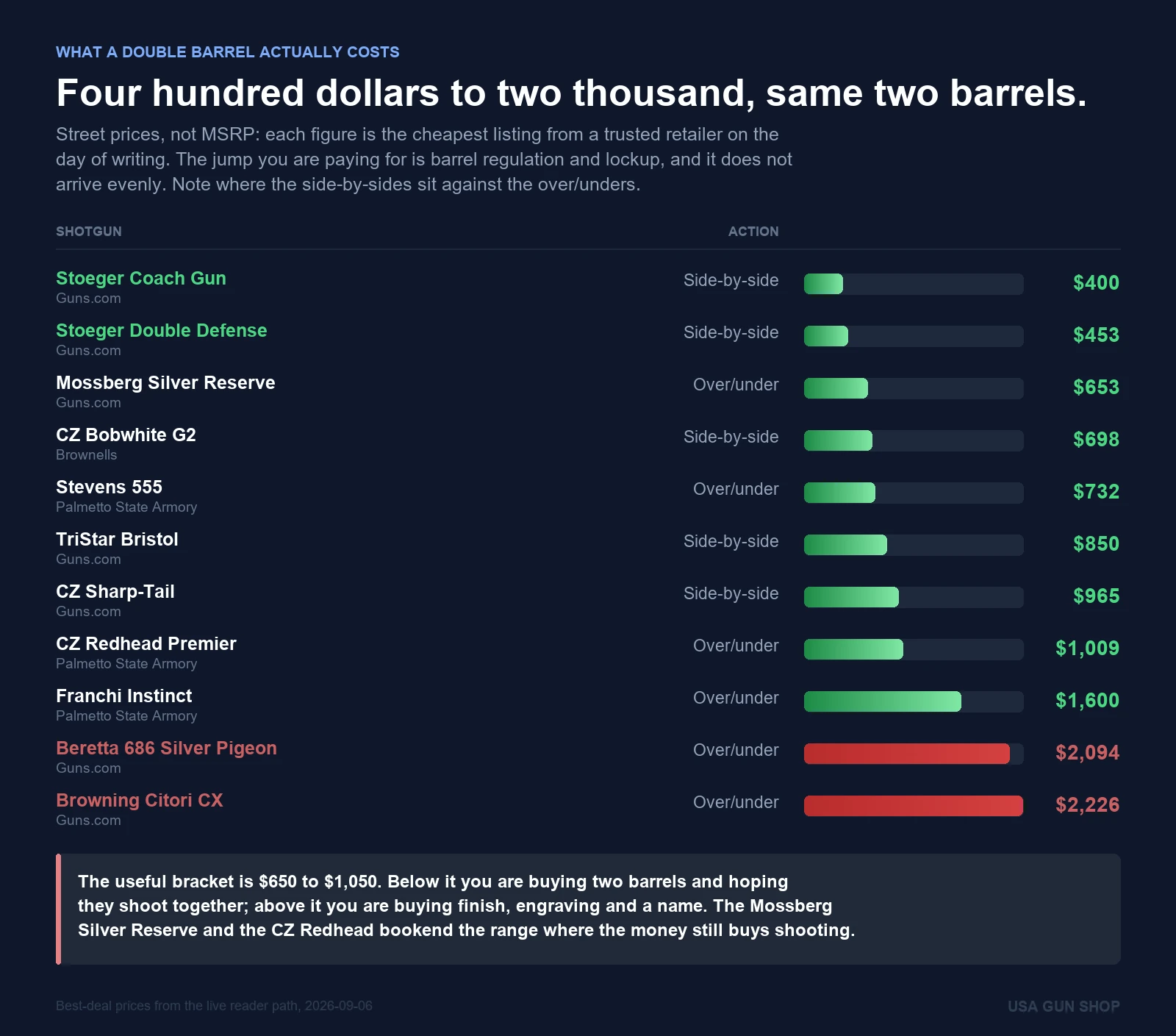Click Brownells retailer under CZ Bobwhite G2
Image resolution: width=1176 pixels, height=1036 pixels.
coord(87,455)
